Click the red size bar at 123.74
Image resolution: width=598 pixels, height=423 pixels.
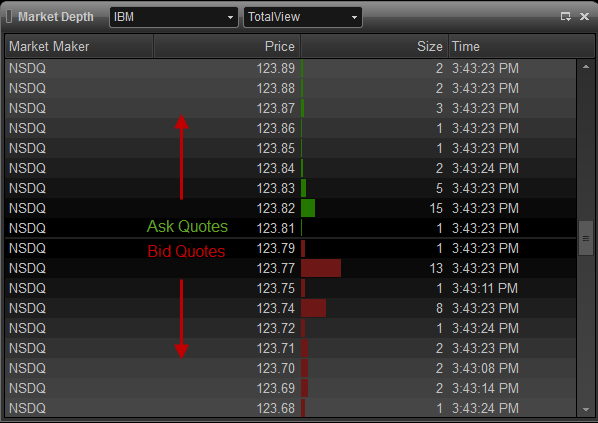[x=313, y=308]
